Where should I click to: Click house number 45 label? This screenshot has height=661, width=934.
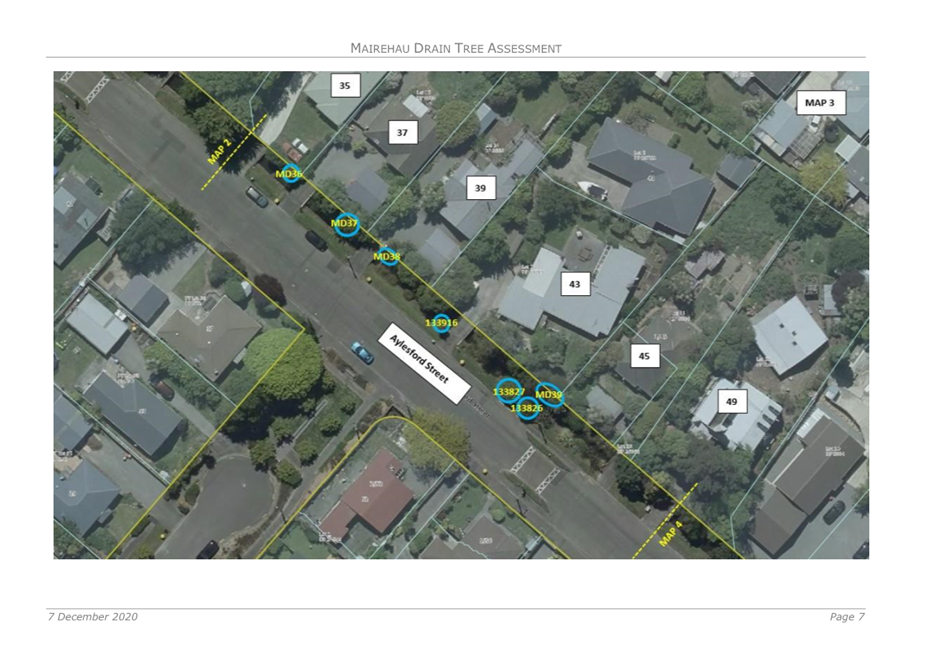pos(645,356)
